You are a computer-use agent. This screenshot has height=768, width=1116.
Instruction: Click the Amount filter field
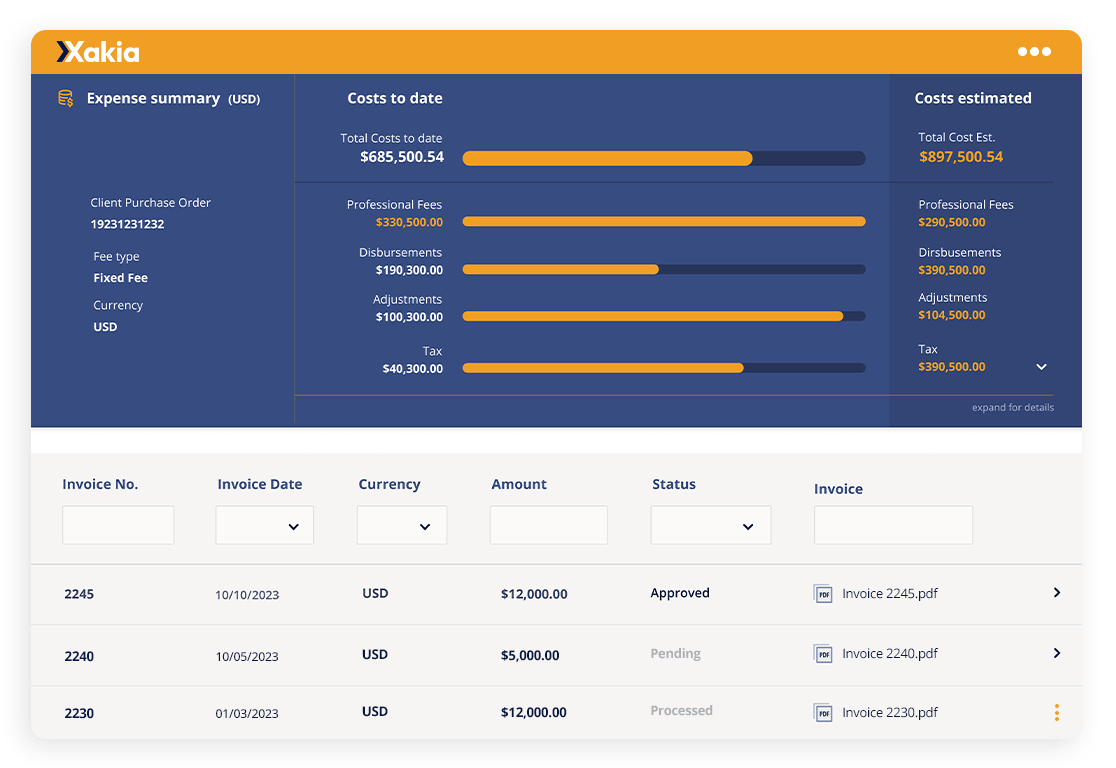tap(549, 525)
